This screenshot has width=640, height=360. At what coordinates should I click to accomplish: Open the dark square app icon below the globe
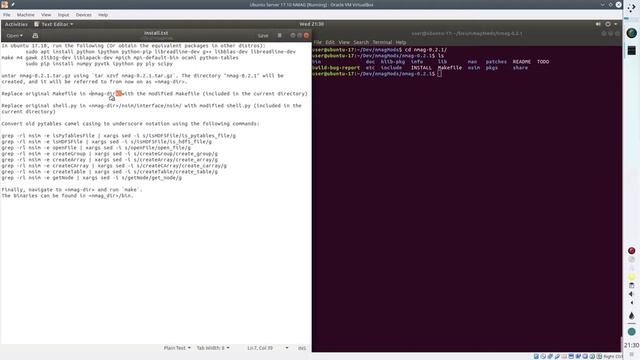pyautogui.click(x=631, y=50)
